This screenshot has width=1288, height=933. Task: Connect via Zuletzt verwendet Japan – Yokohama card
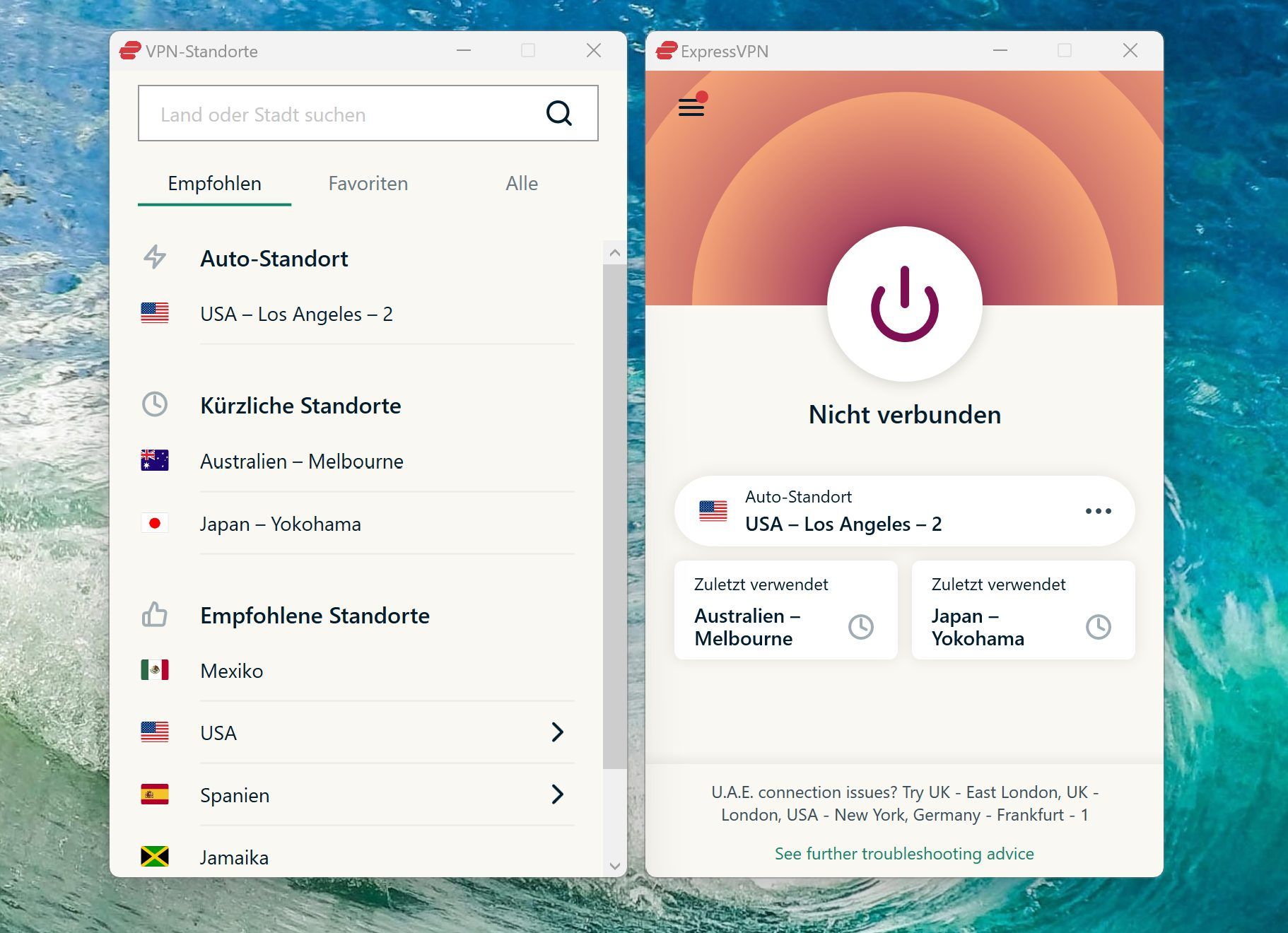click(1024, 610)
